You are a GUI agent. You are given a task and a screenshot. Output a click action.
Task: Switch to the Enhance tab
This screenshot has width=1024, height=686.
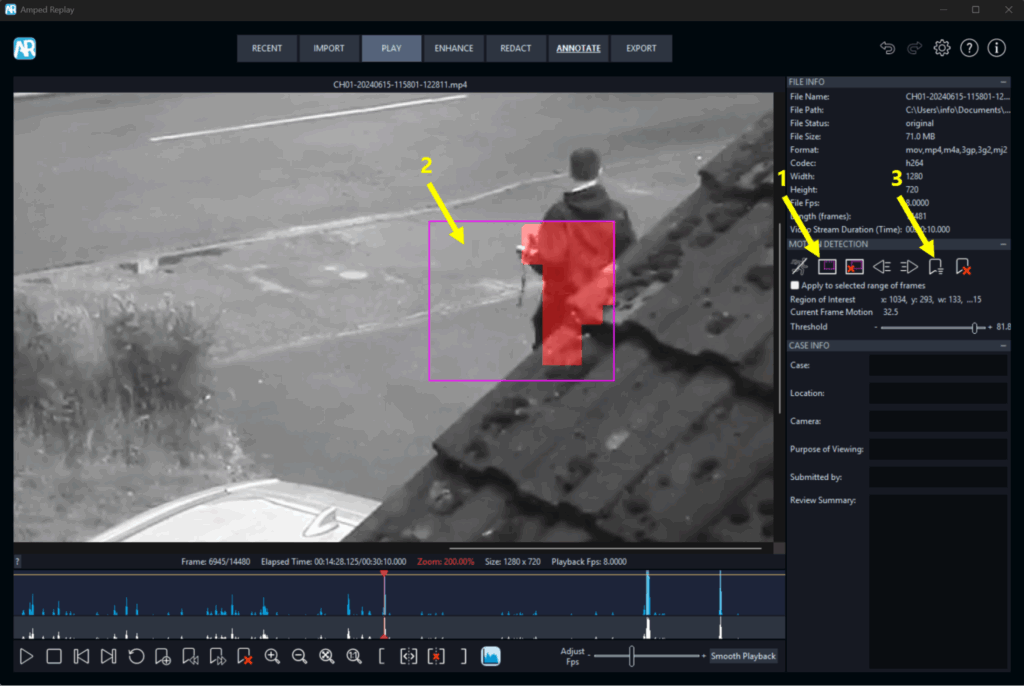point(454,48)
